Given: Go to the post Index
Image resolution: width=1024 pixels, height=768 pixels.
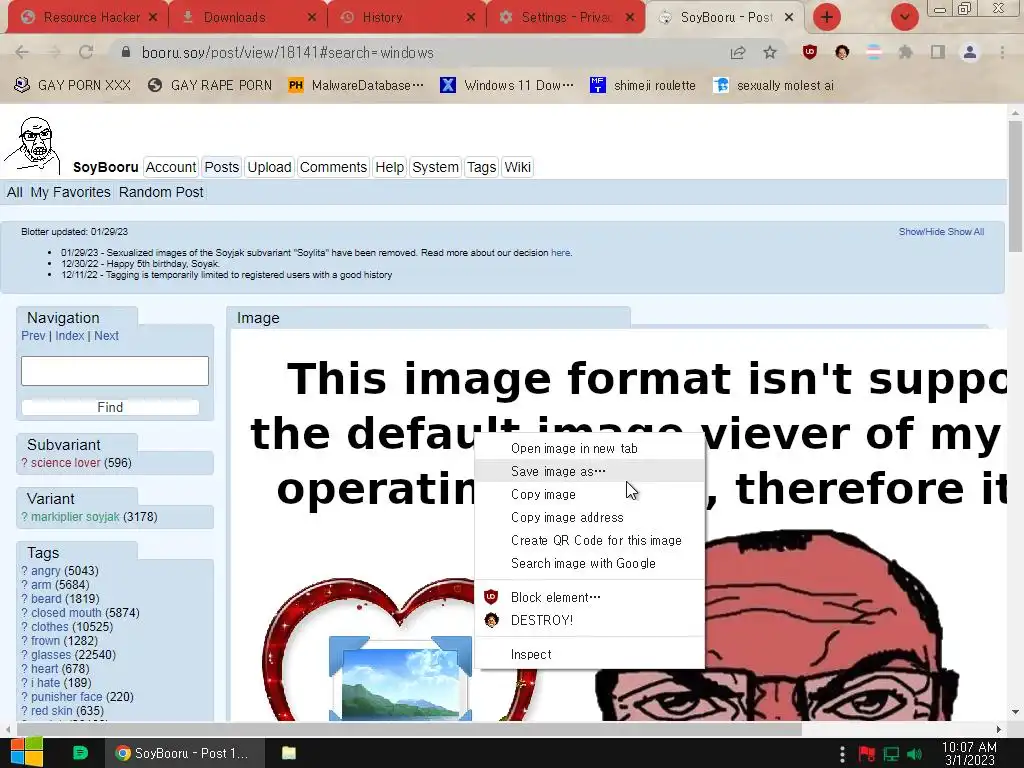Looking at the screenshot, I should click(x=70, y=336).
